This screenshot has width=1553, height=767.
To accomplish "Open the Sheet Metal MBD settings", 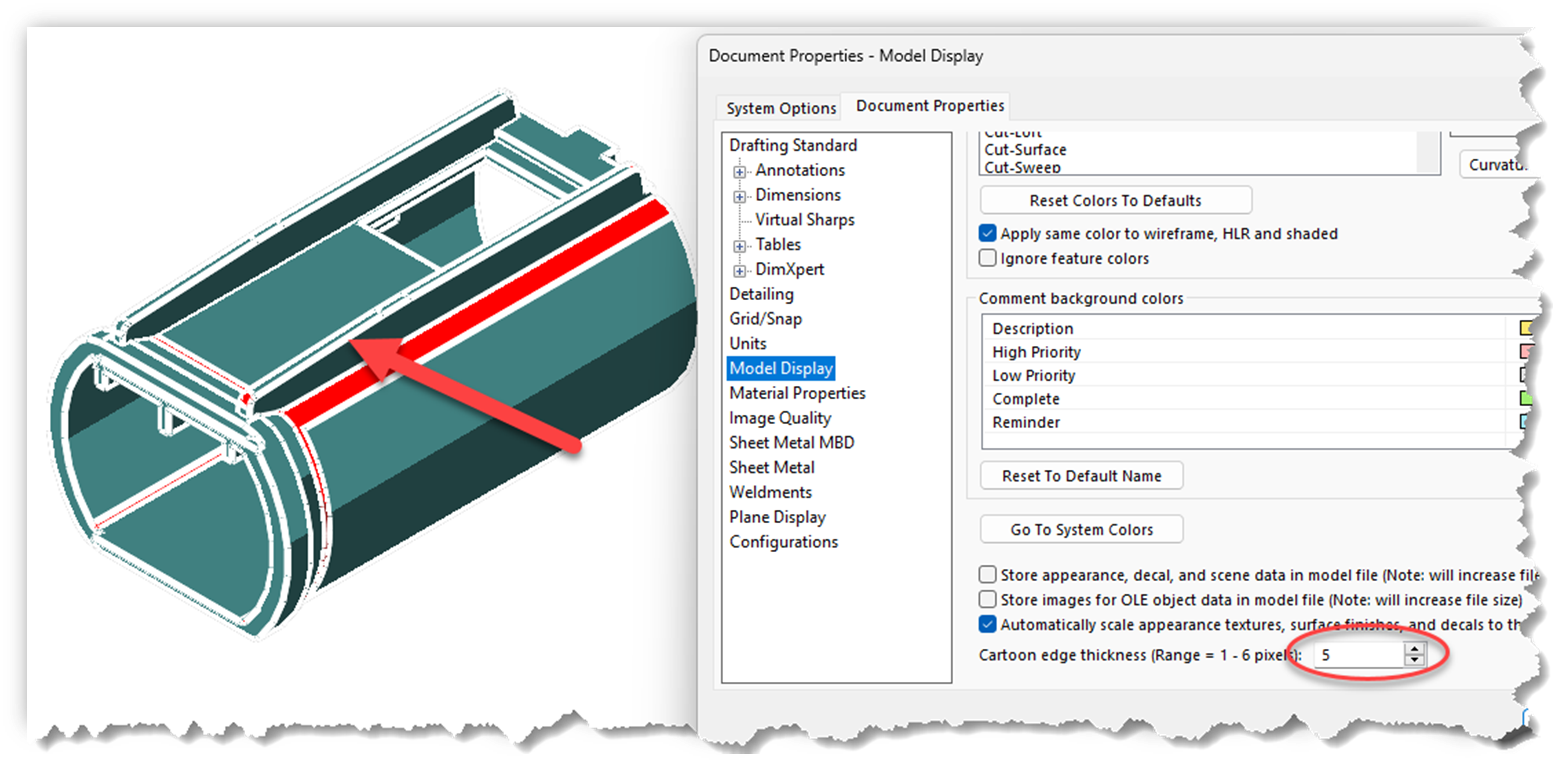I will coord(791,442).
